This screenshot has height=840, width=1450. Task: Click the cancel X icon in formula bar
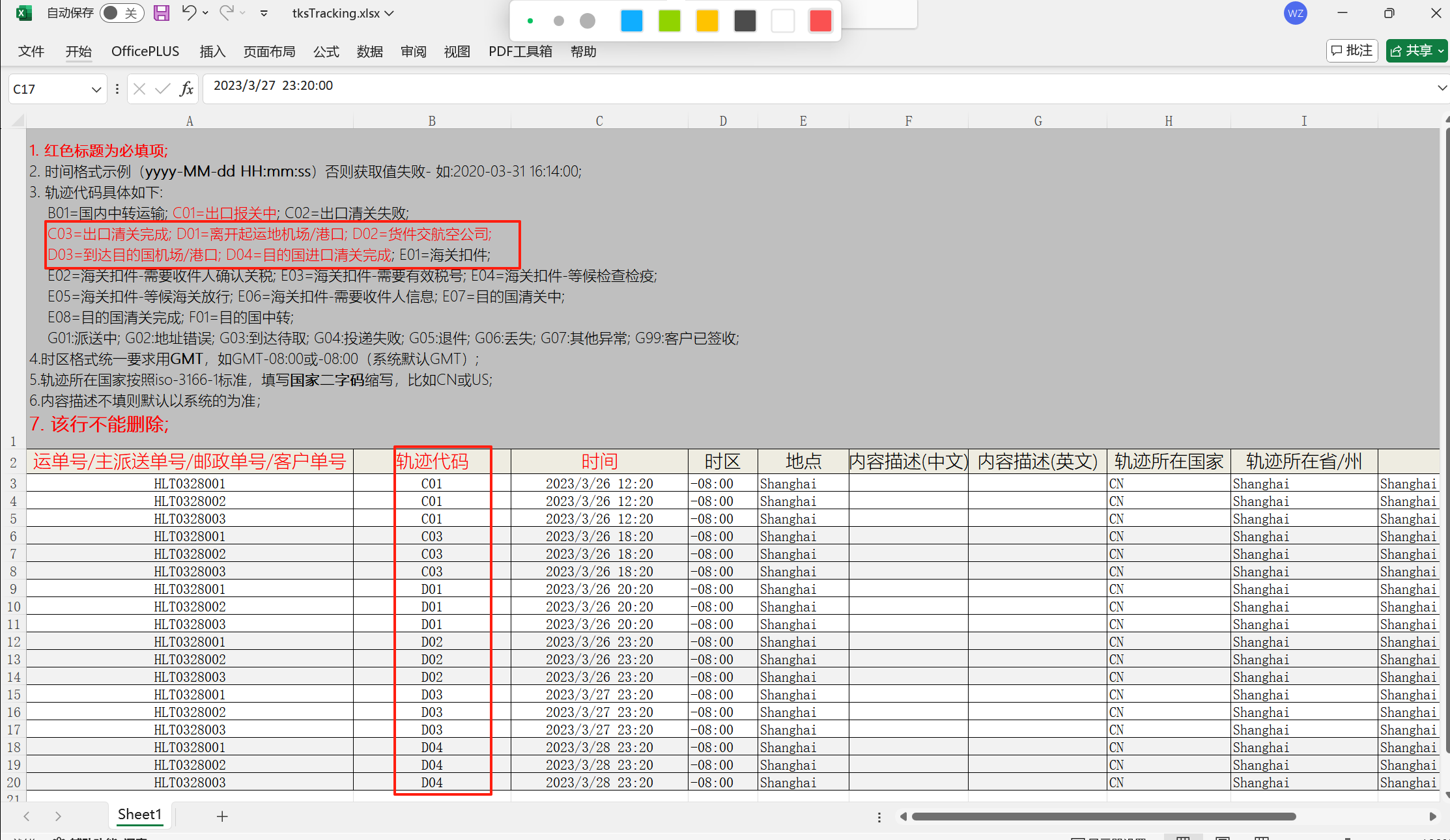[139, 89]
